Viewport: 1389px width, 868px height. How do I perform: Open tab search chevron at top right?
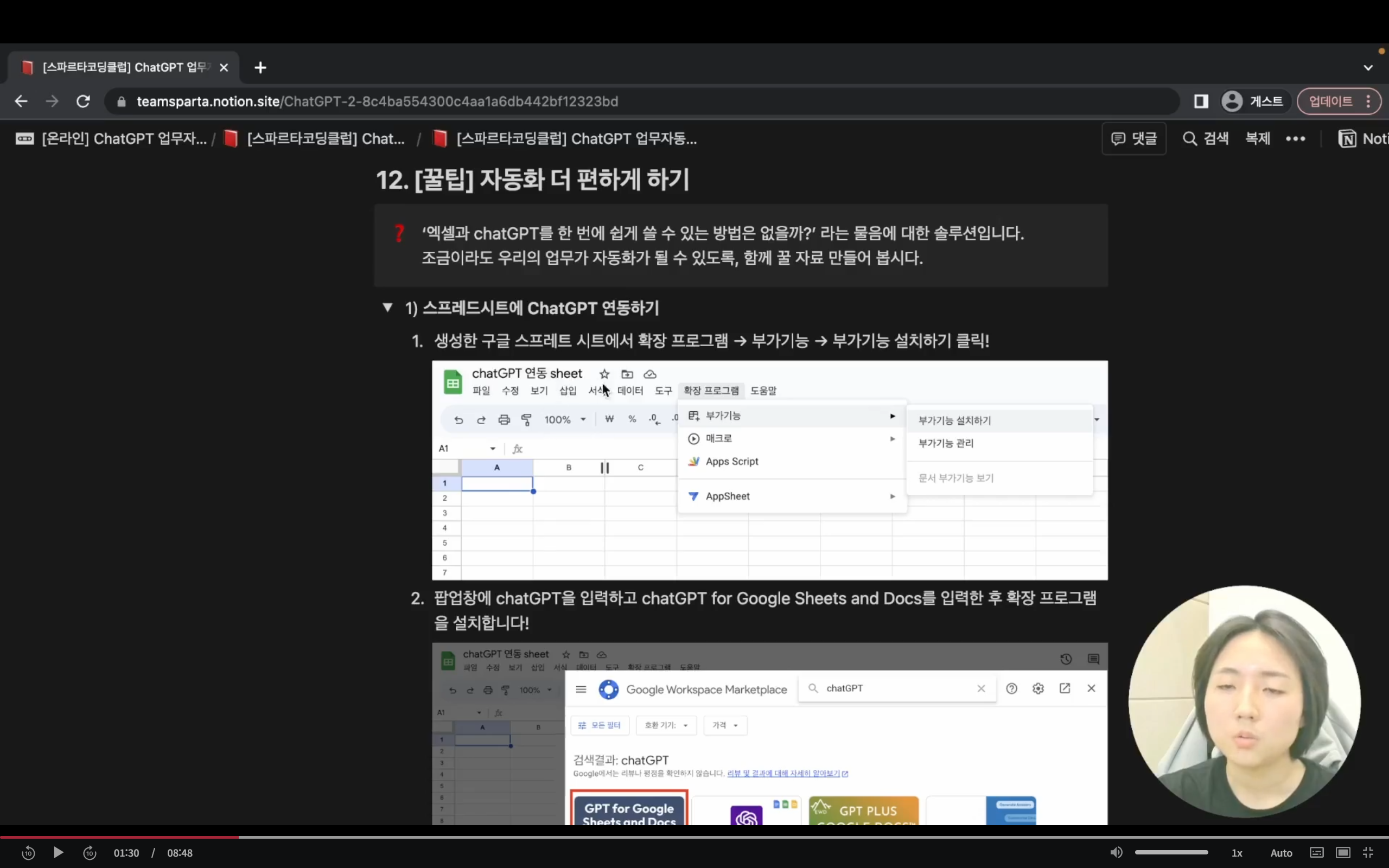(x=1368, y=68)
